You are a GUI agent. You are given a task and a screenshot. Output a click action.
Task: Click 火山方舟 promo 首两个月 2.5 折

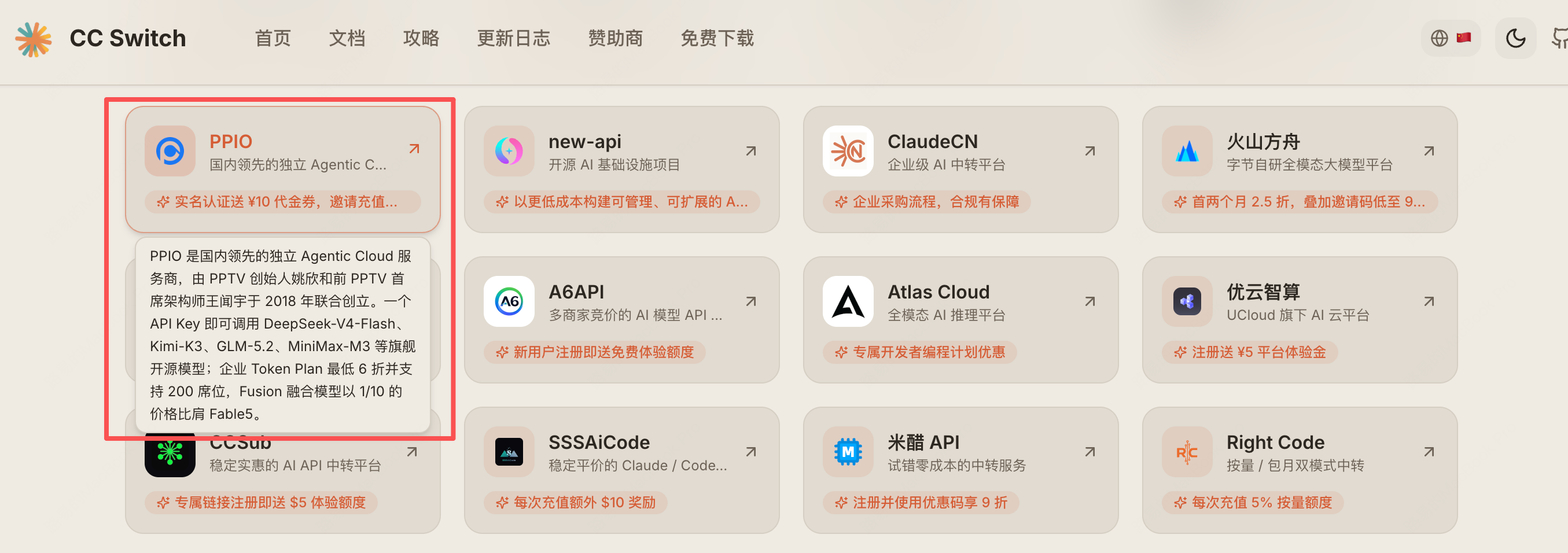pyautogui.click(x=1300, y=201)
